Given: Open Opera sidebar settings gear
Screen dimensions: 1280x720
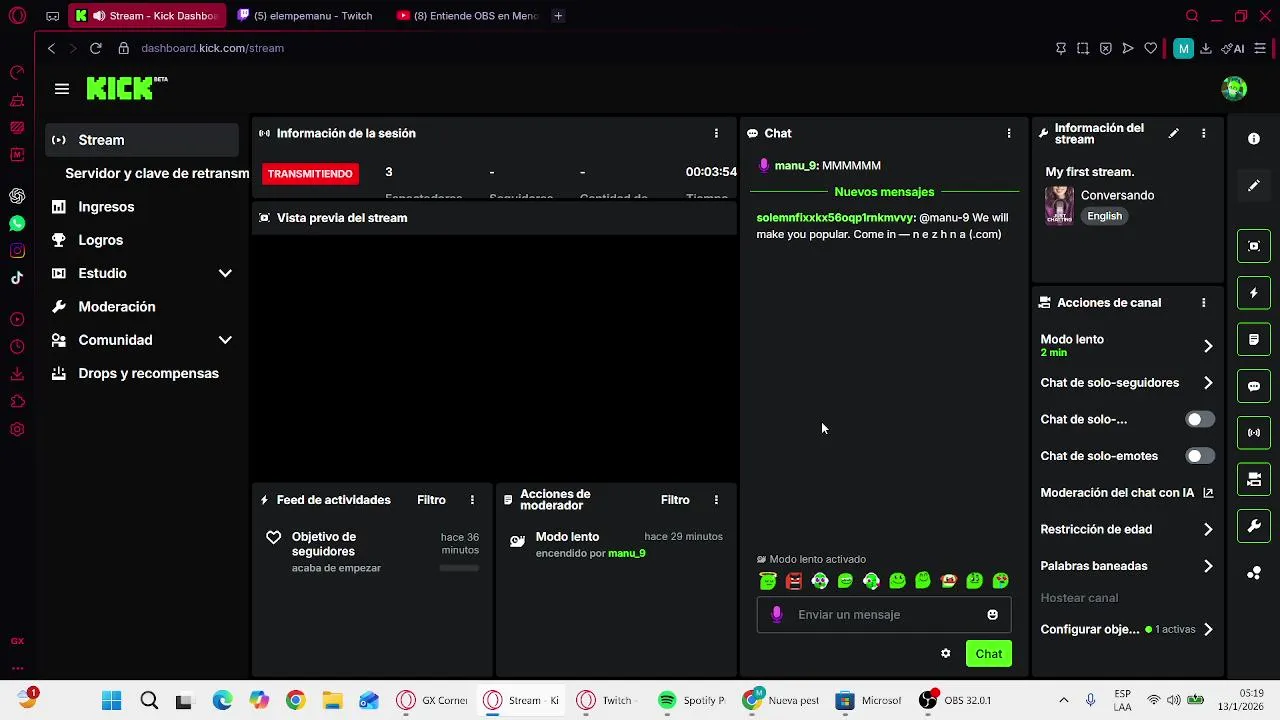Looking at the screenshot, I should 17,429.
